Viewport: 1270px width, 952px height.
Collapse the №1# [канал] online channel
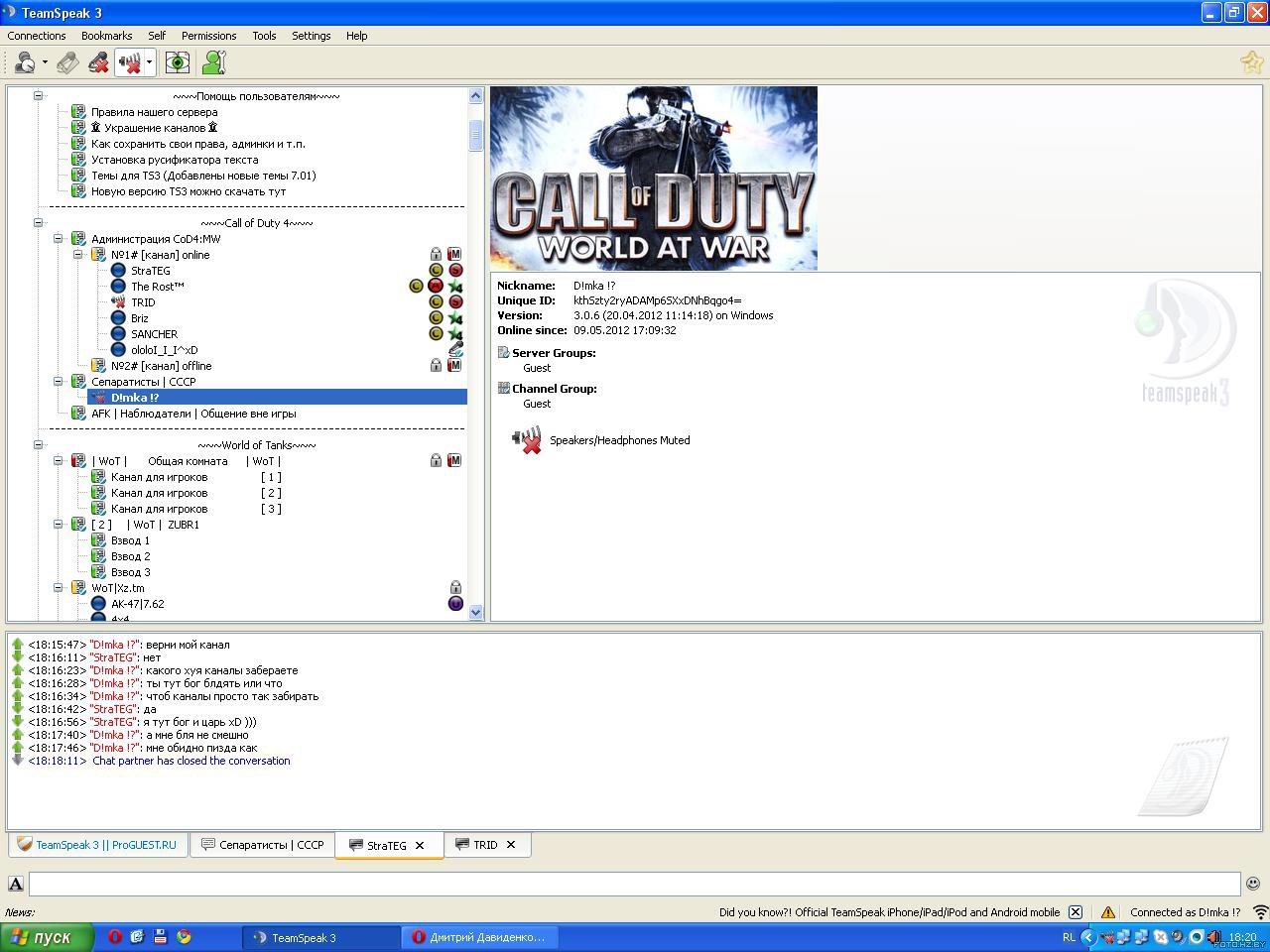(x=78, y=255)
